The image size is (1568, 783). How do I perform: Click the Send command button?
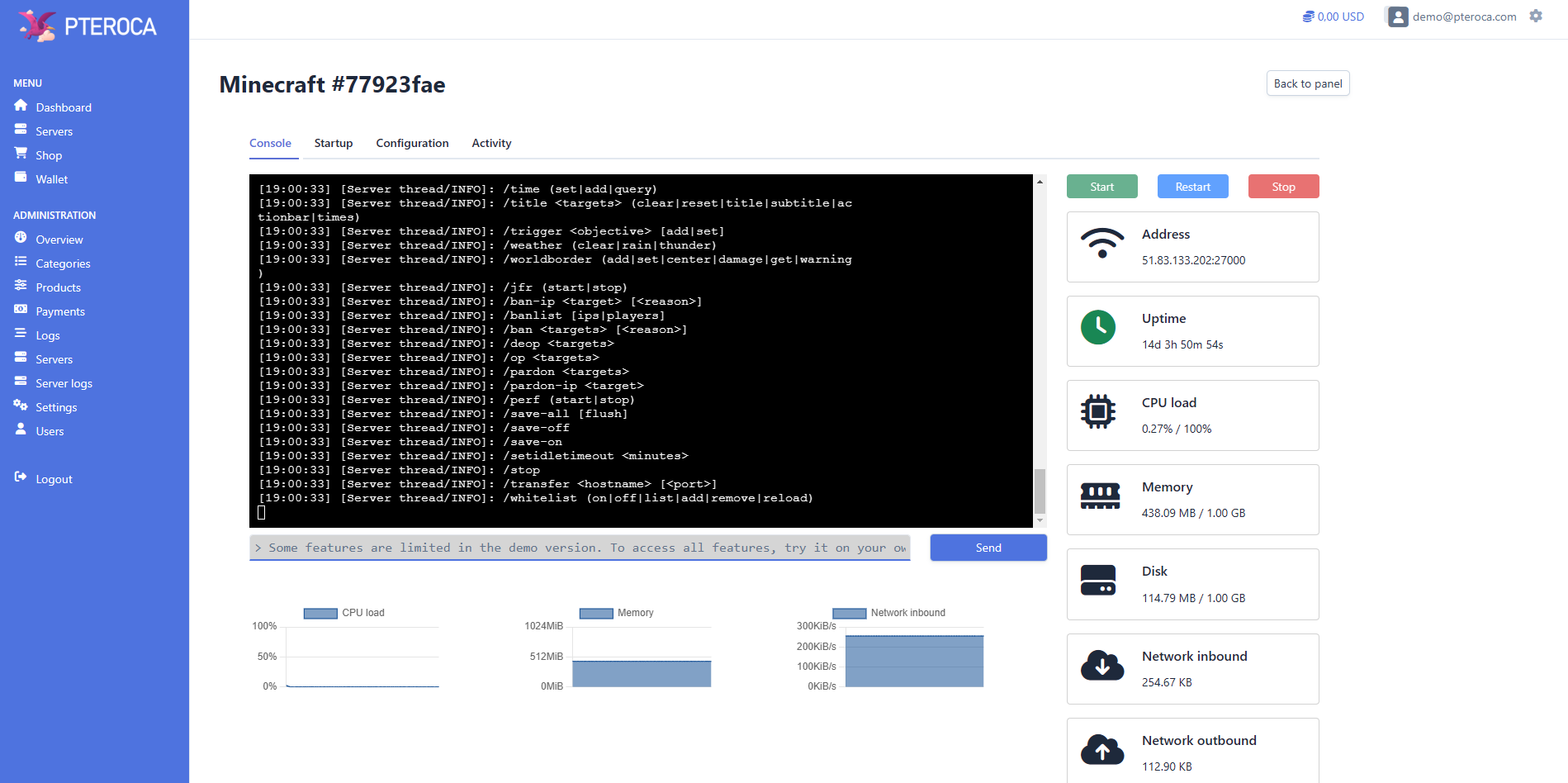988,548
